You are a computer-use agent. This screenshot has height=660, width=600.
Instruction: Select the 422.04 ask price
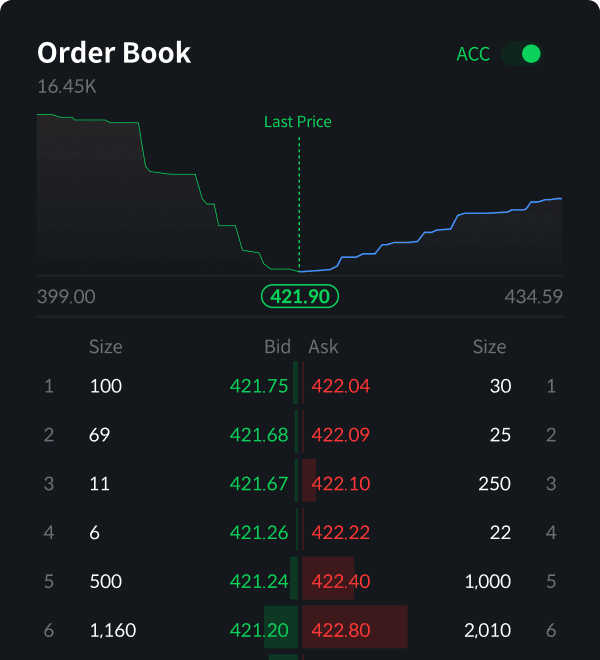pyautogui.click(x=341, y=386)
